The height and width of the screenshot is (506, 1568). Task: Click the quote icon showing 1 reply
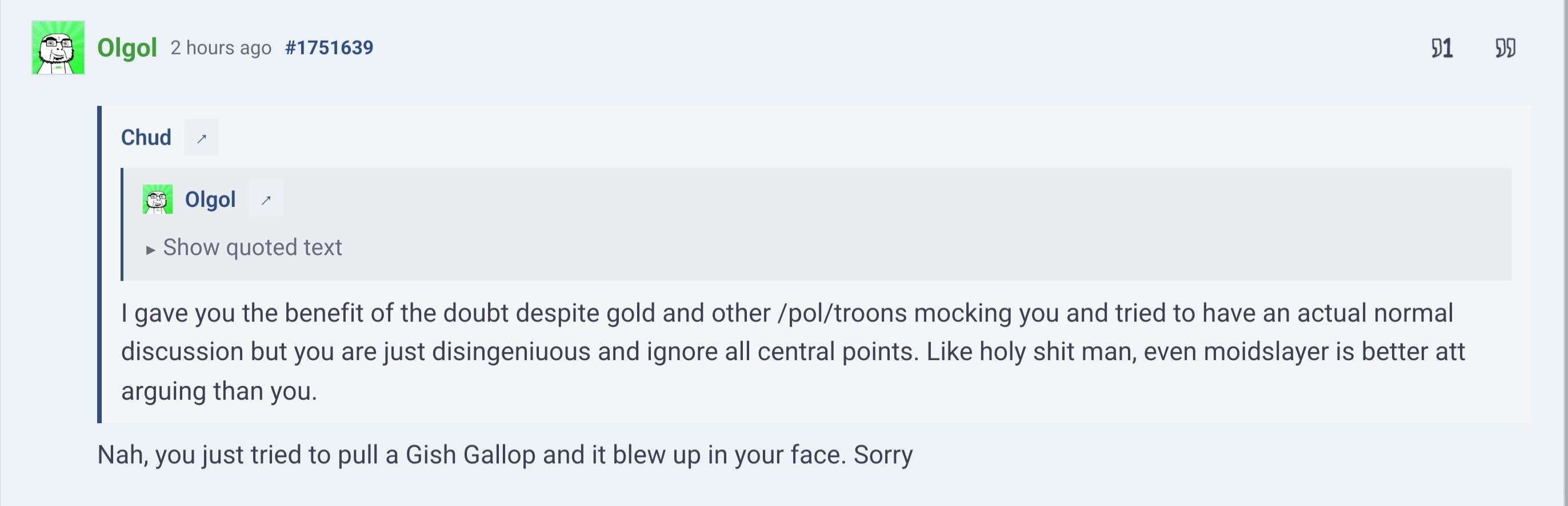[1442, 48]
